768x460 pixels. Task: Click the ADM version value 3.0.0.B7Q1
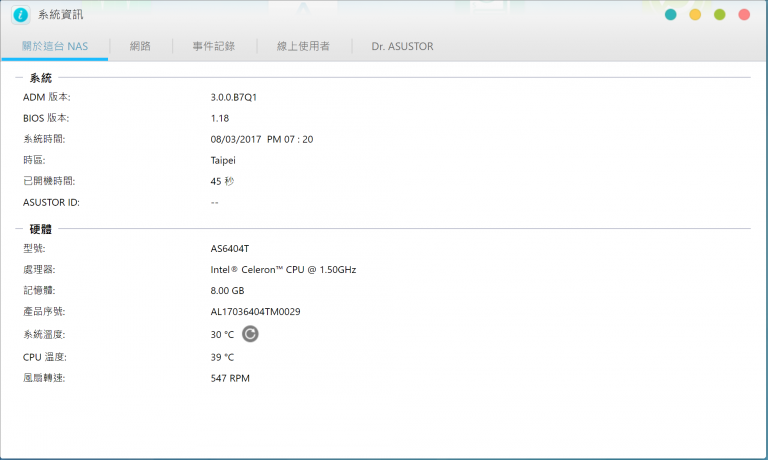pyautogui.click(x=234, y=97)
